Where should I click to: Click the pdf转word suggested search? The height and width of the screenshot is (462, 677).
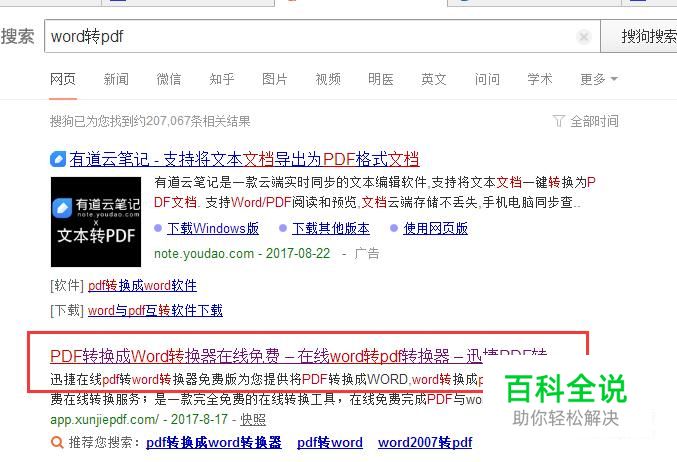pos(330,443)
